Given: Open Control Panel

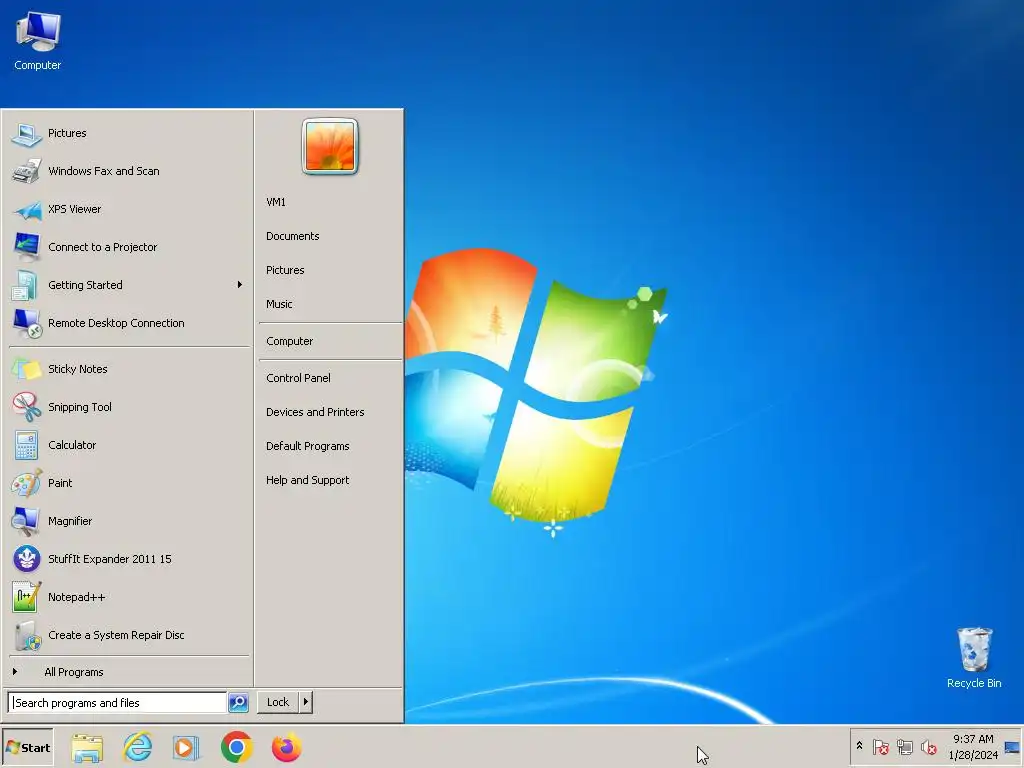Looking at the screenshot, I should (x=298, y=378).
